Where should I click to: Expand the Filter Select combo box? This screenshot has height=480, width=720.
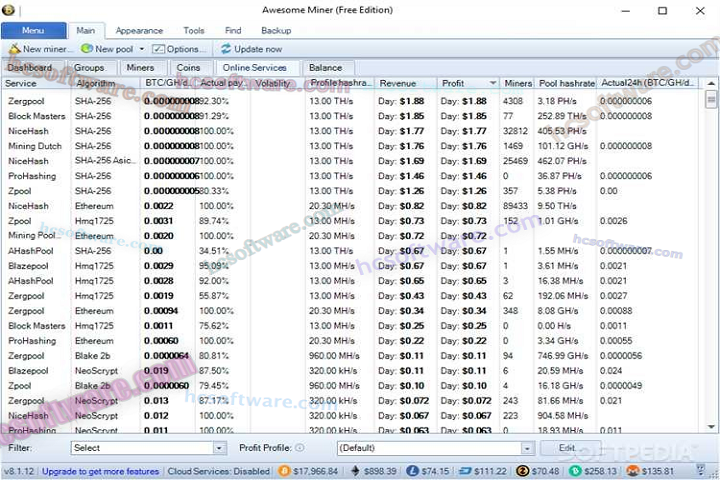click(x=219, y=448)
